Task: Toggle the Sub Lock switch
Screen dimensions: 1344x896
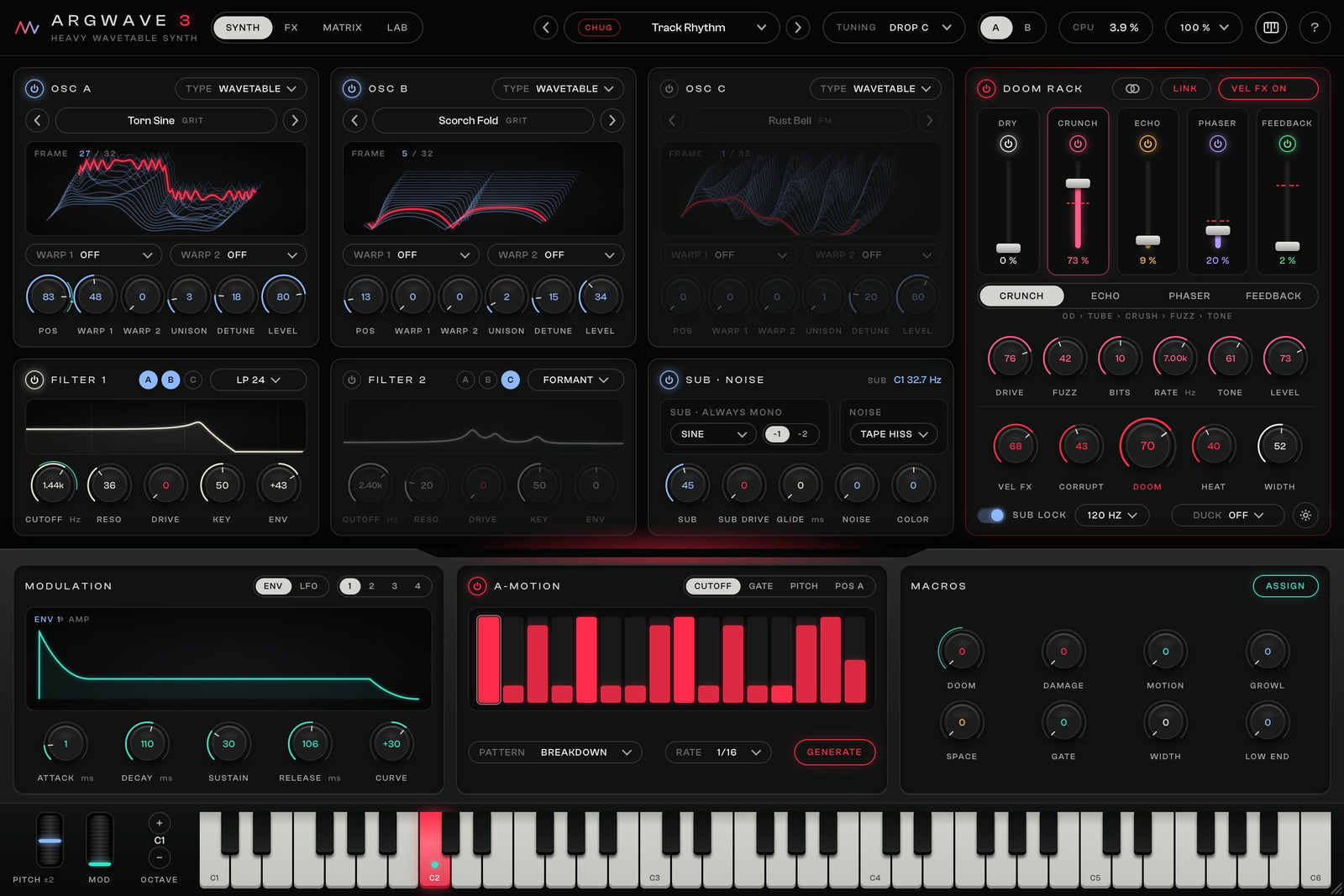Action: [991, 515]
